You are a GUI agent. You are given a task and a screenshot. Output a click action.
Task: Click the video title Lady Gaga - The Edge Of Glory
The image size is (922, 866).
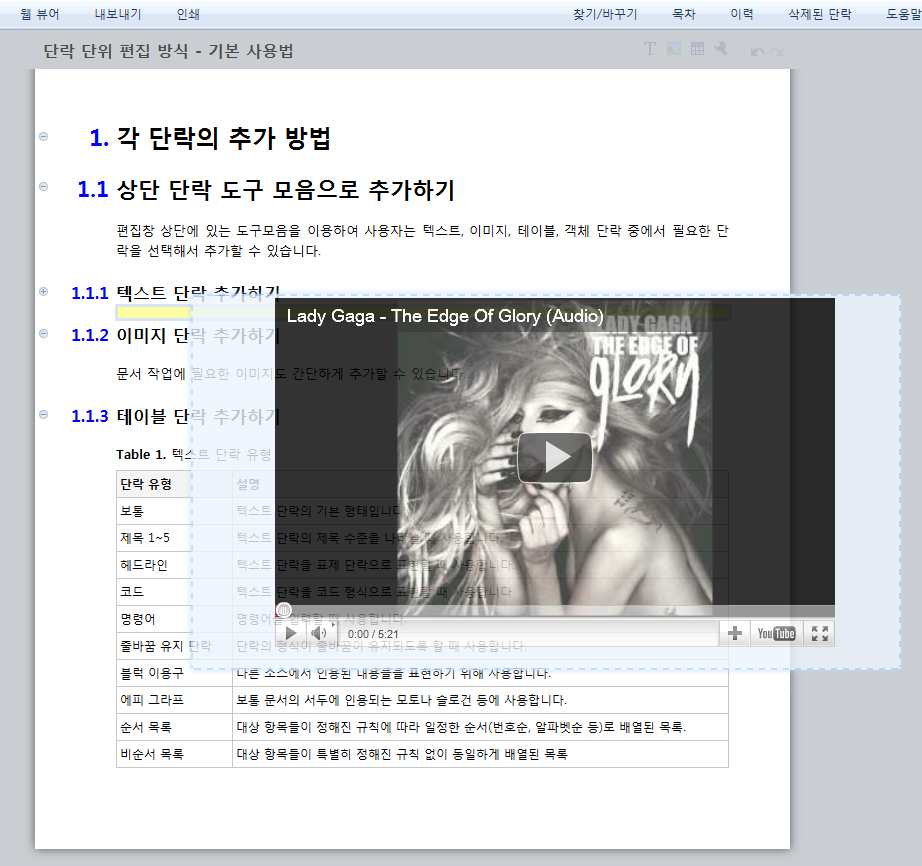pos(445,316)
